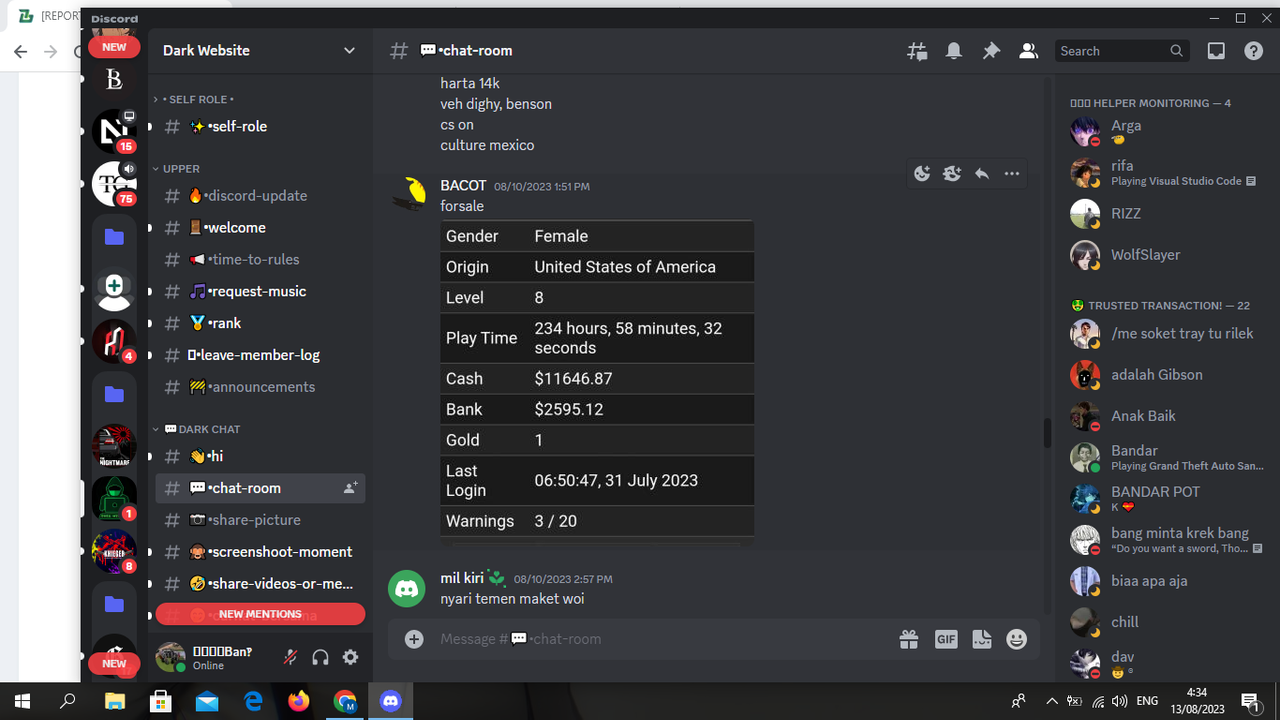Open the Dark Website server menu

(260, 51)
